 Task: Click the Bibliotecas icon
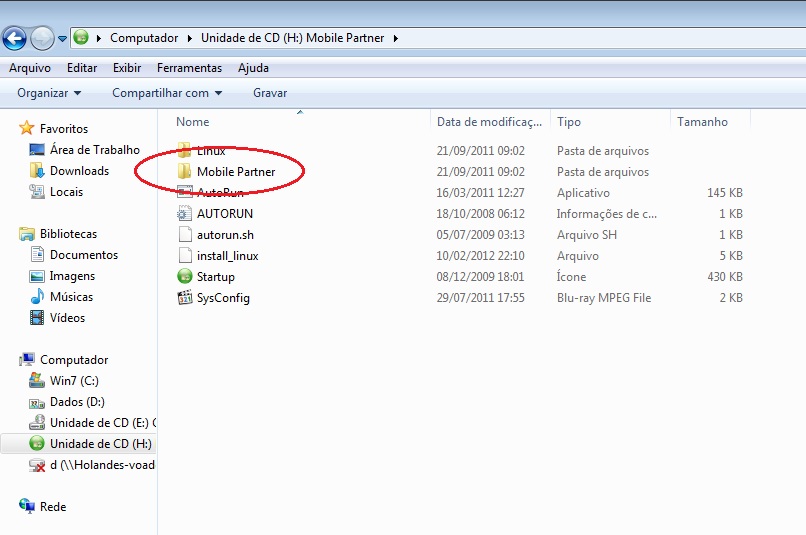pyautogui.click(x=26, y=234)
